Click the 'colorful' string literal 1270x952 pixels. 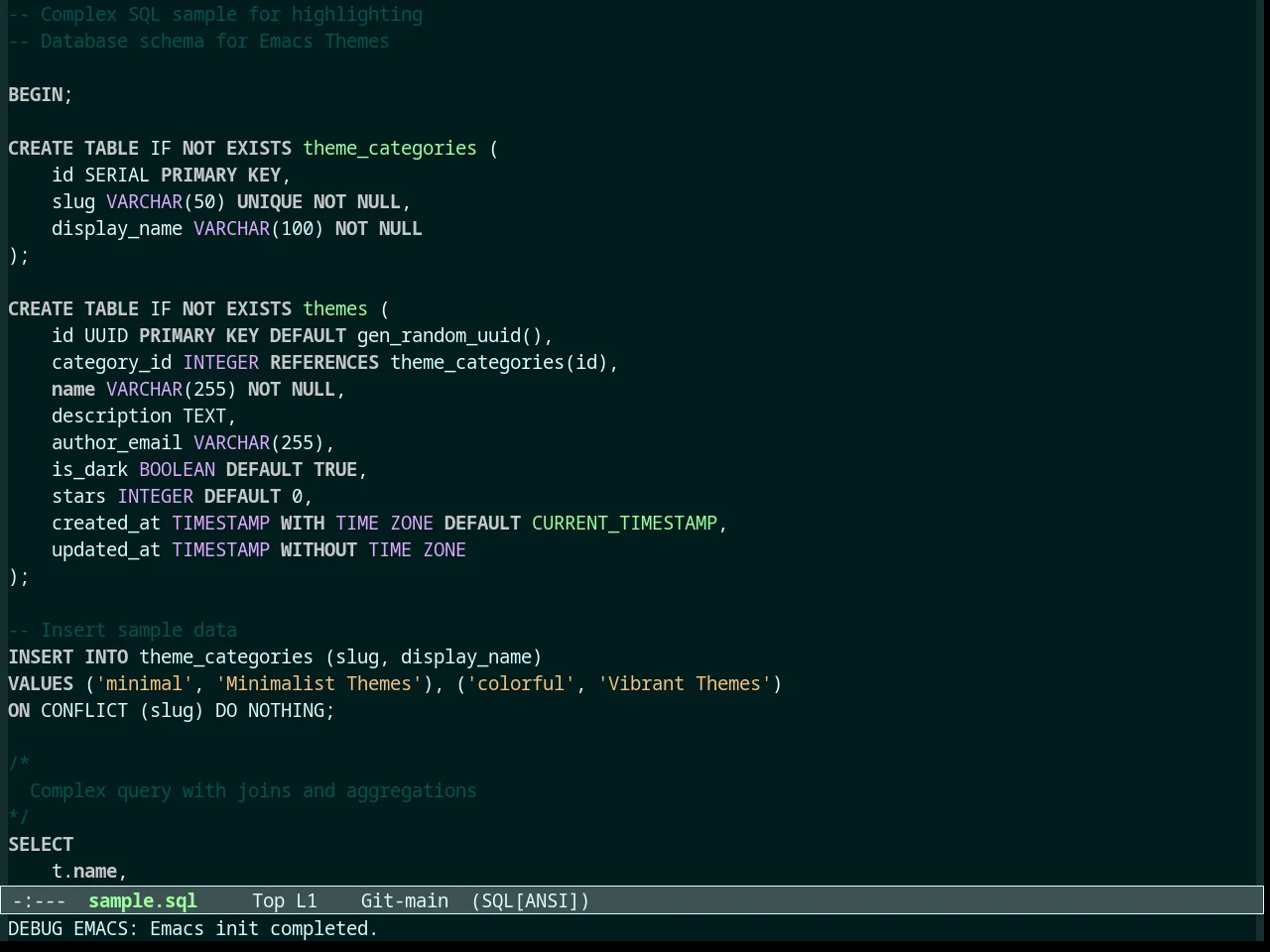521,684
